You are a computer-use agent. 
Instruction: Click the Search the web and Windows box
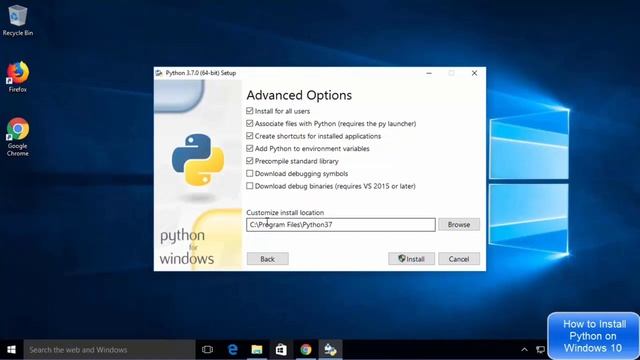coord(109,350)
